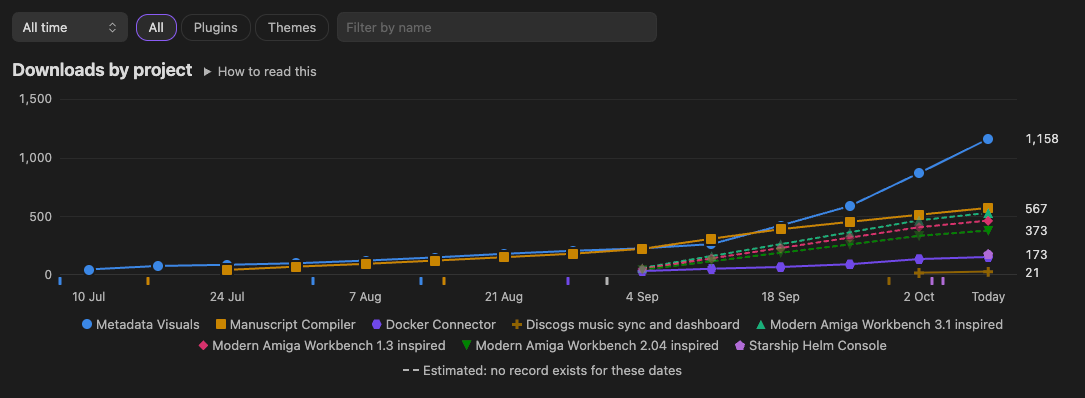The width and height of the screenshot is (1085, 398).
Task: Select the All filter pill
Action: (156, 28)
